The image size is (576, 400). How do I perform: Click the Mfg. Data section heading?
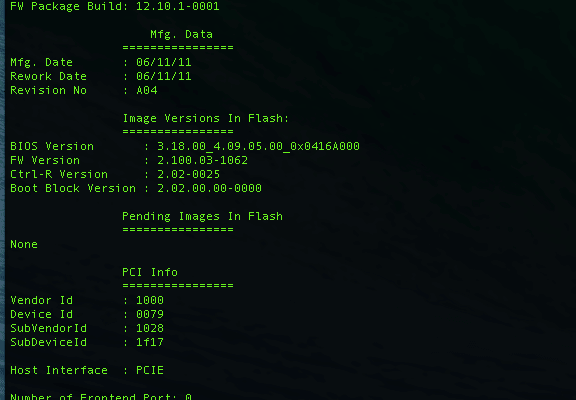(x=181, y=35)
